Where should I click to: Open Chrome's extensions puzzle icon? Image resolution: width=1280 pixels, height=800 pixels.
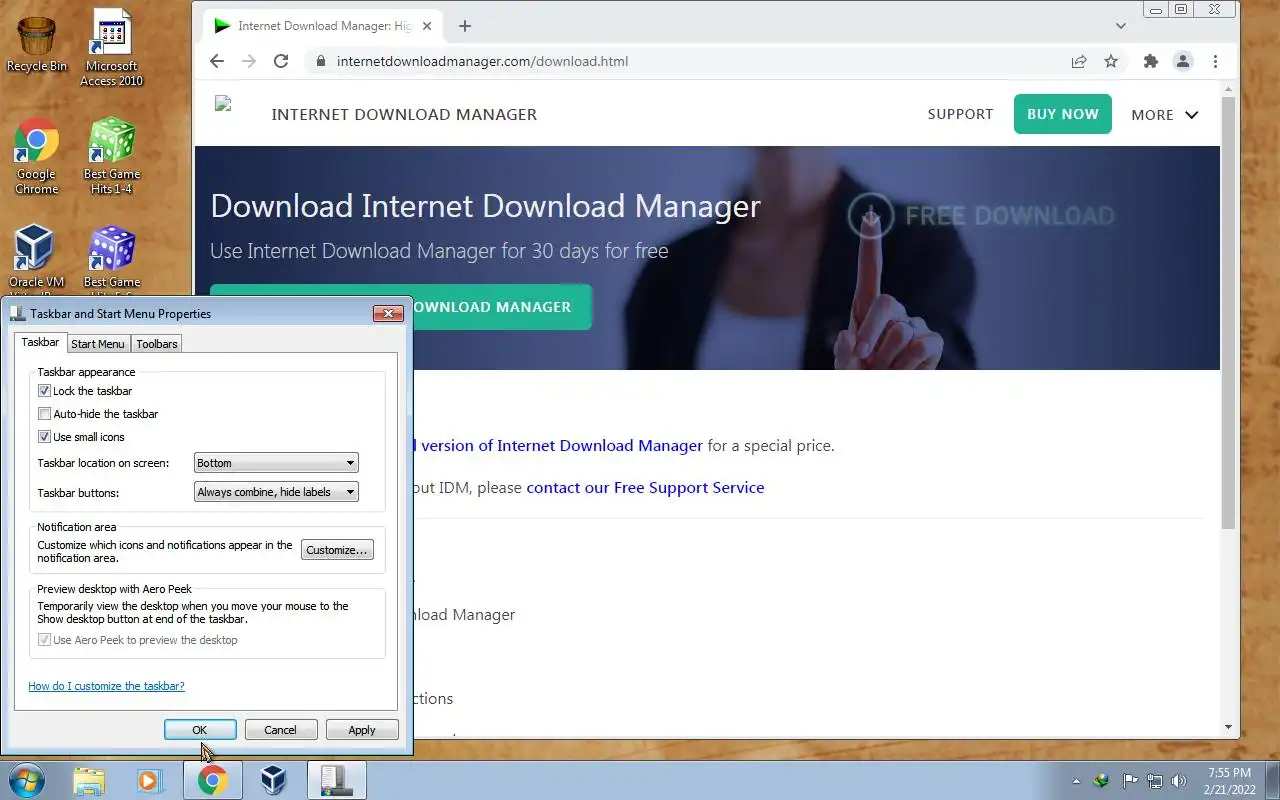pos(1151,61)
